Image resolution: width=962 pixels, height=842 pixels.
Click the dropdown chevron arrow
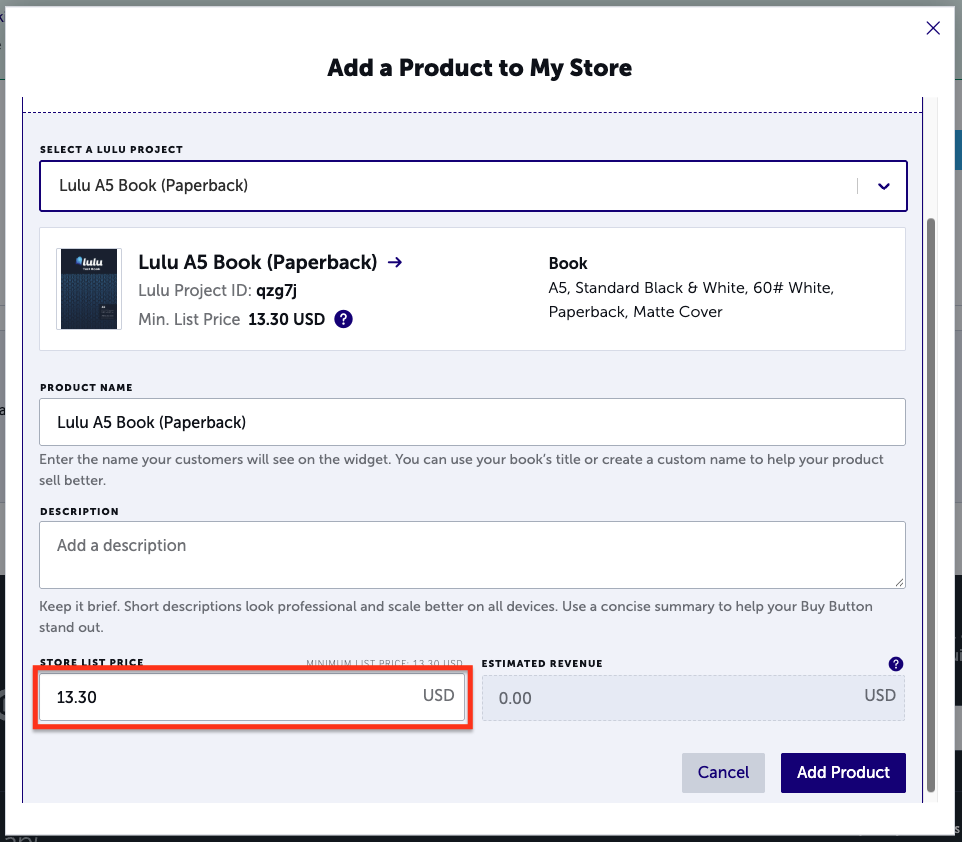(x=883, y=186)
